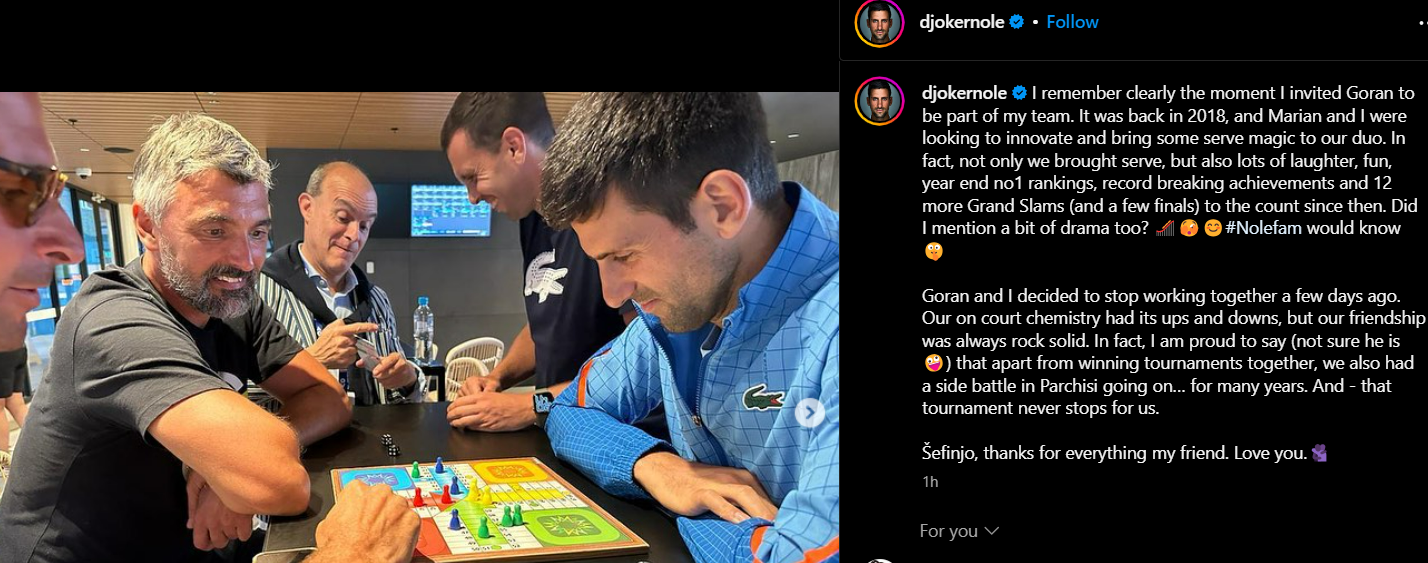The width and height of the screenshot is (1428, 563).
Task: Open the djokernole username starting the caption
Action: click(964, 93)
